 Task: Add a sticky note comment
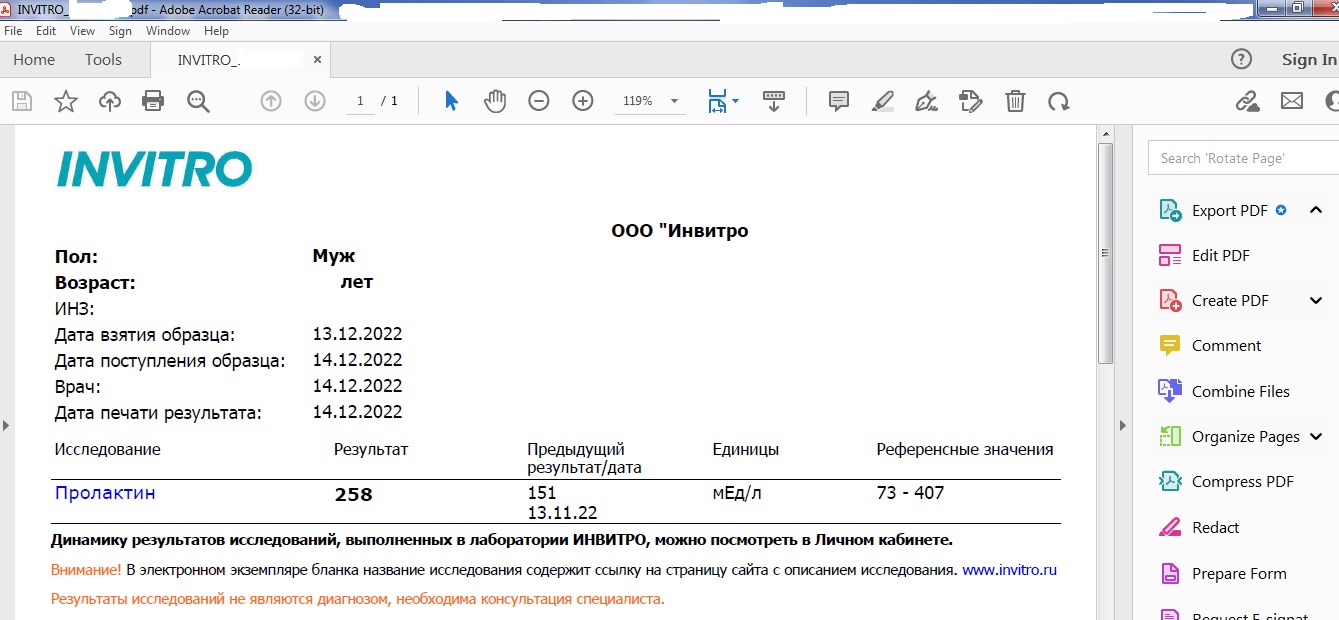tap(839, 101)
